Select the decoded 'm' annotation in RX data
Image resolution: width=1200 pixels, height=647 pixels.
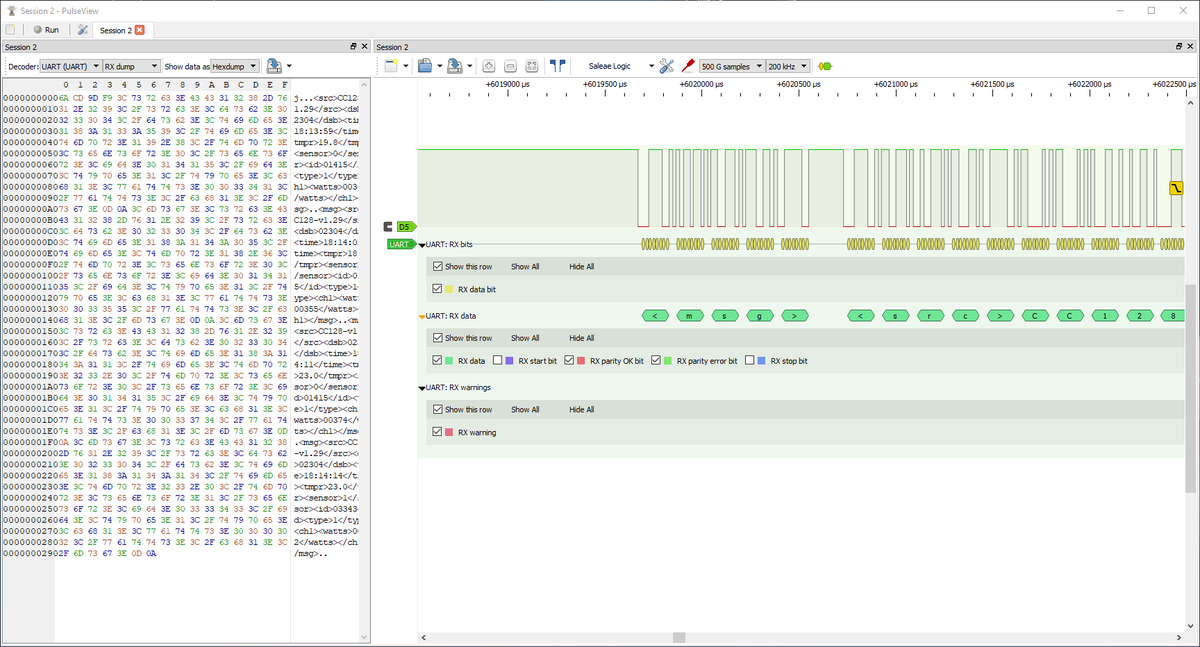click(x=690, y=316)
